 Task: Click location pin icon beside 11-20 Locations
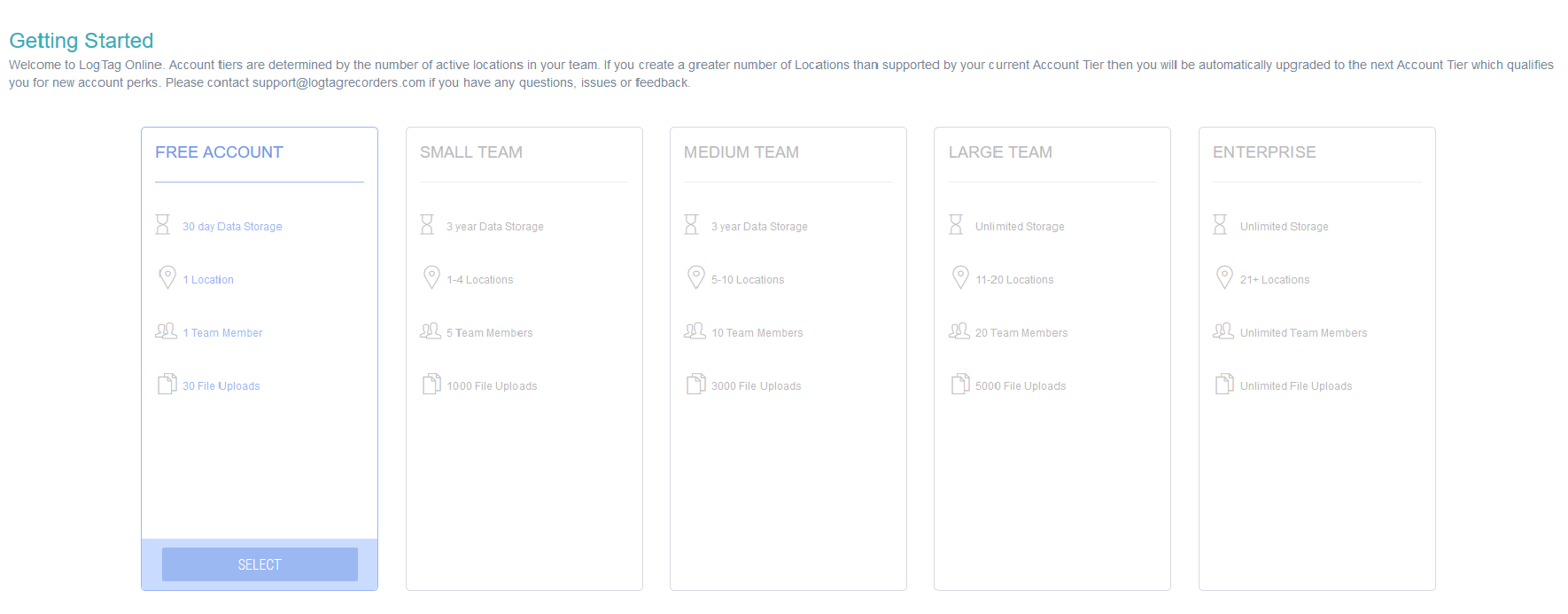(x=960, y=278)
